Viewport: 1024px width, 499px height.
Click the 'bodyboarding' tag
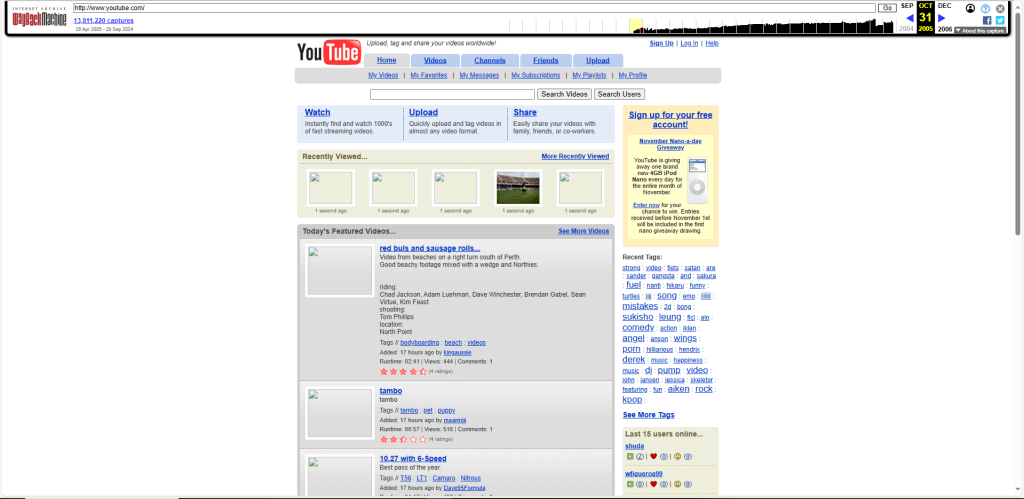[419, 342]
